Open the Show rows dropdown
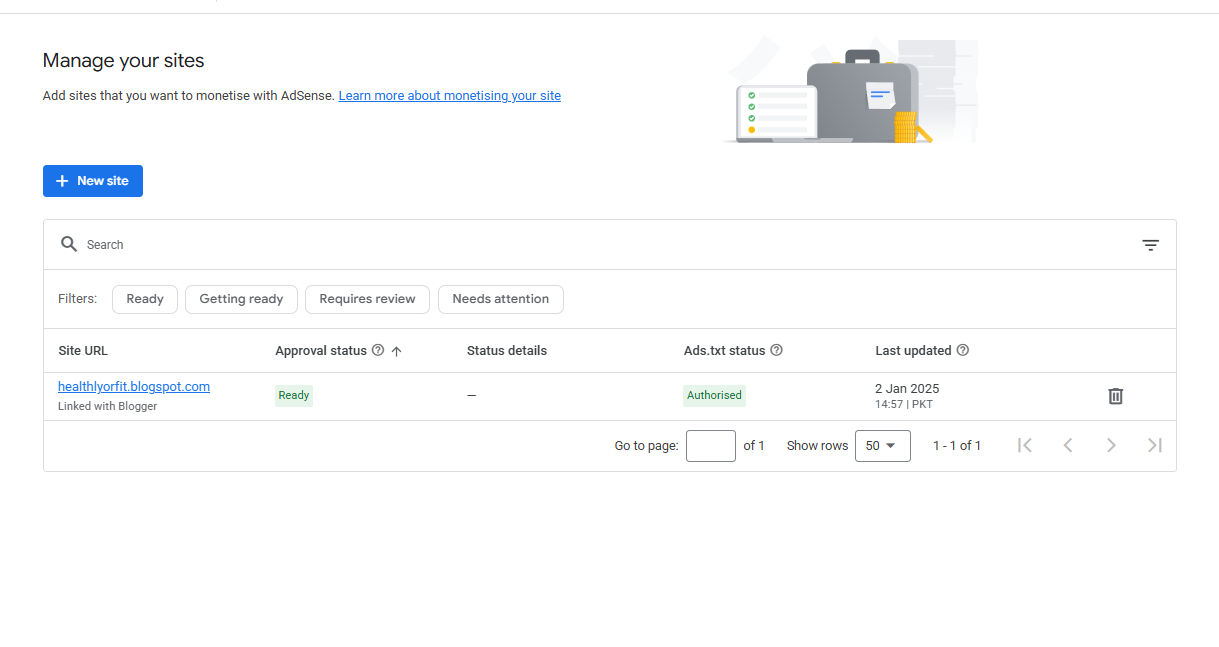1219x647 pixels. (883, 446)
